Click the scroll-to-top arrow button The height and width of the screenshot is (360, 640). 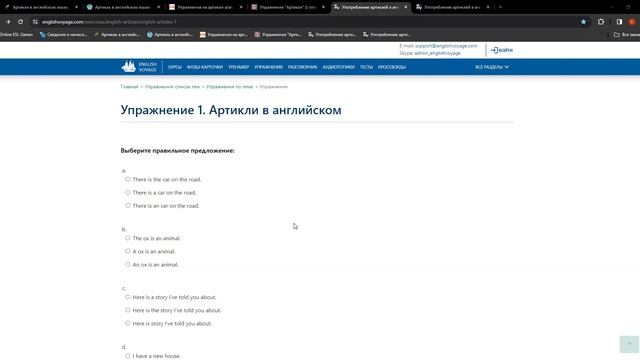coord(629,344)
